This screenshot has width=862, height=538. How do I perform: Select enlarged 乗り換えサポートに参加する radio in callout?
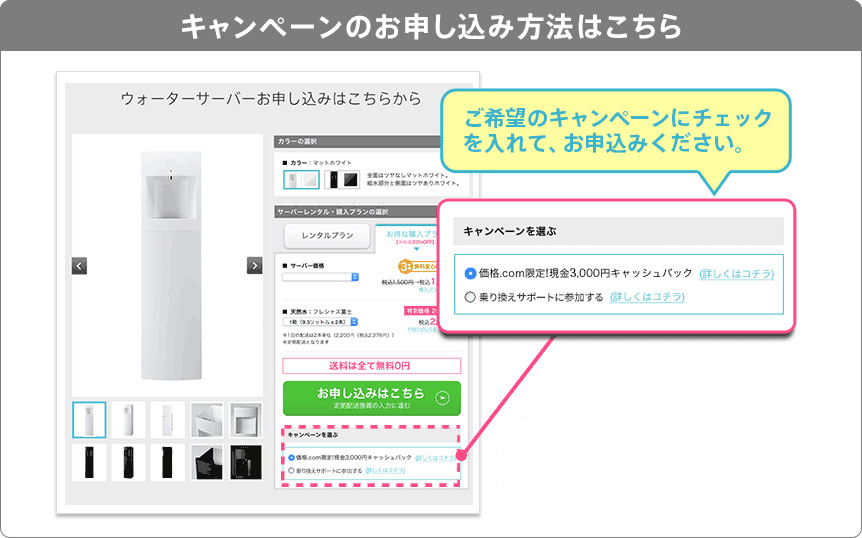(470, 297)
